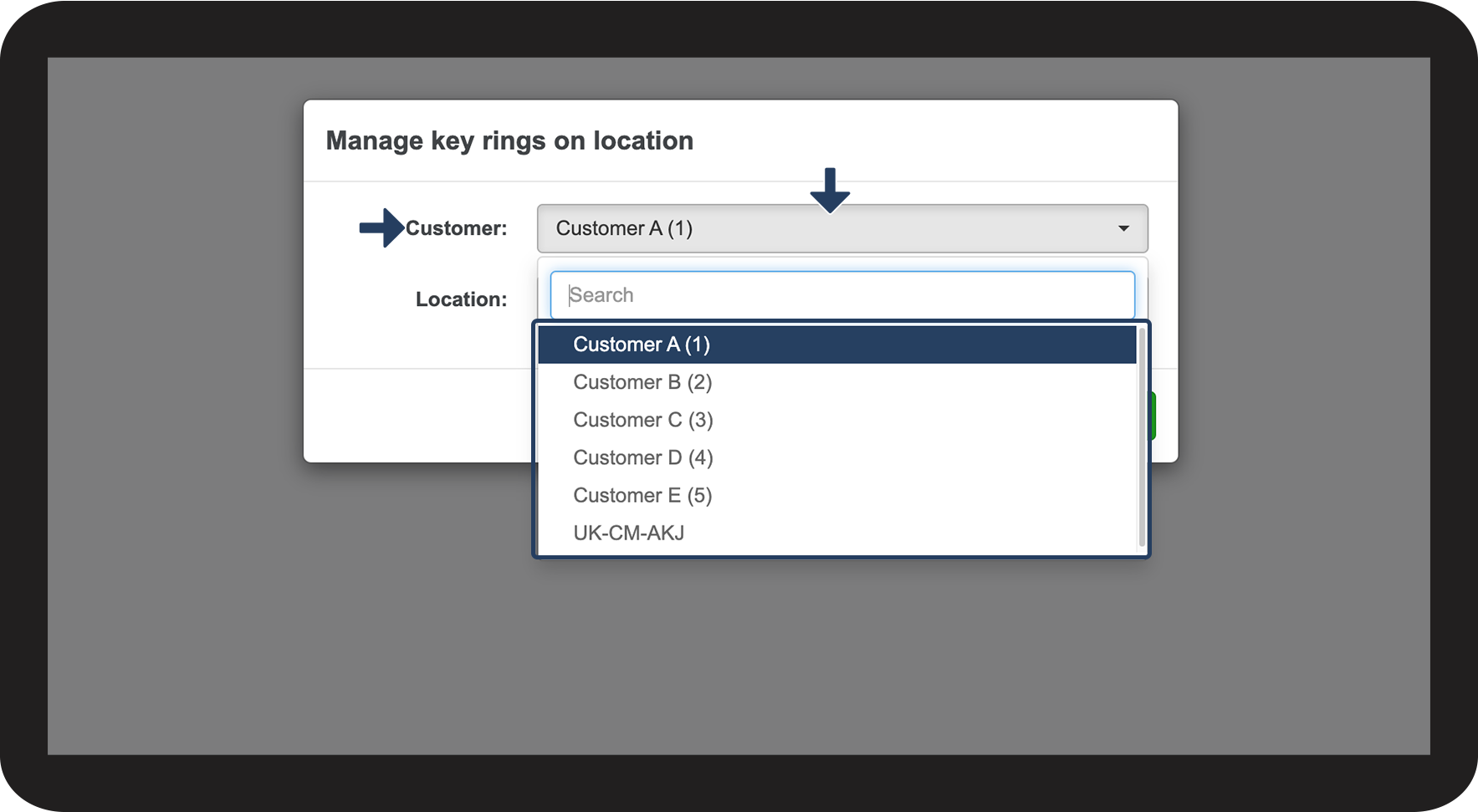Click the Location: field label
Screen dimensions: 1478x812
pyautogui.click(x=461, y=299)
